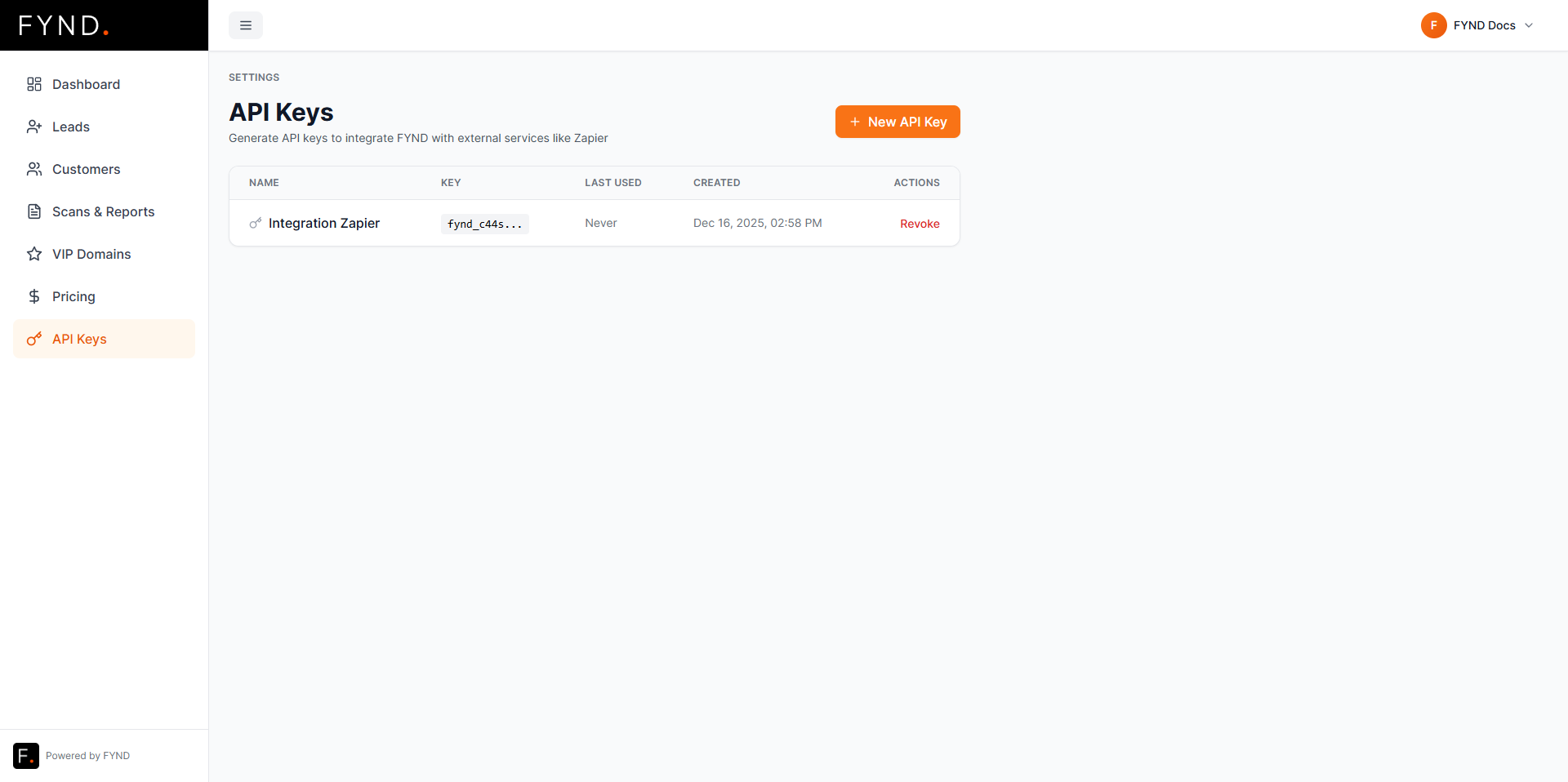
Task: Click the Dashboard grid icon in sidebar
Action: click(34, 84)
